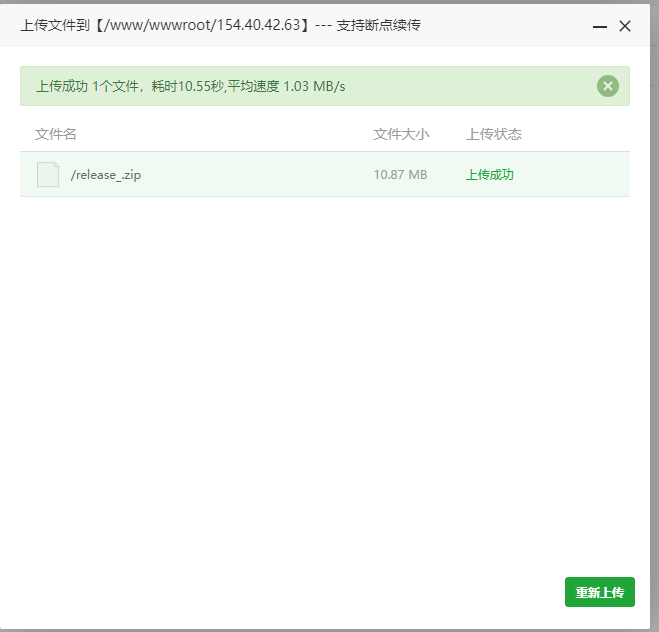Select the /release_.zip file name

106,175
